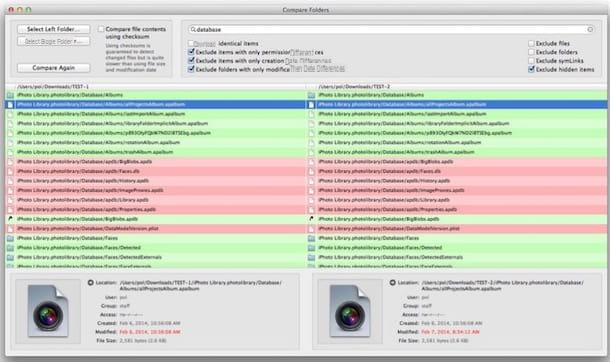Select Faces/Detected row text in TEST-1
610x362 pixels.
[79, 248]
